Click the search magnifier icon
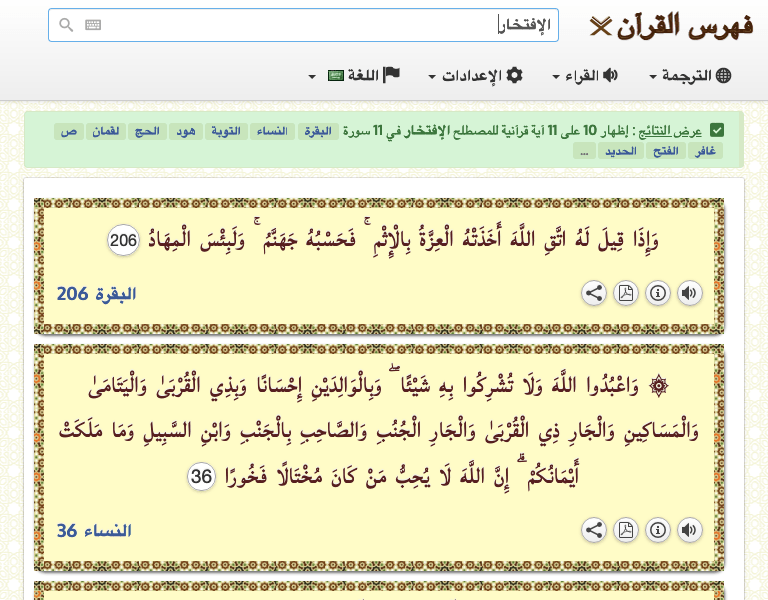 66,24
